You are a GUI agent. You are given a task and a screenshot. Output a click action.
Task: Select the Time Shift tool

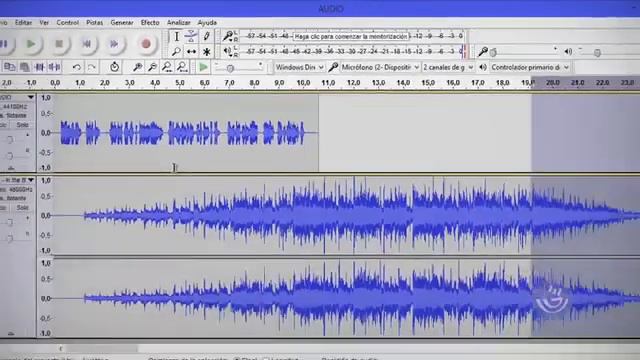(191, 52)
